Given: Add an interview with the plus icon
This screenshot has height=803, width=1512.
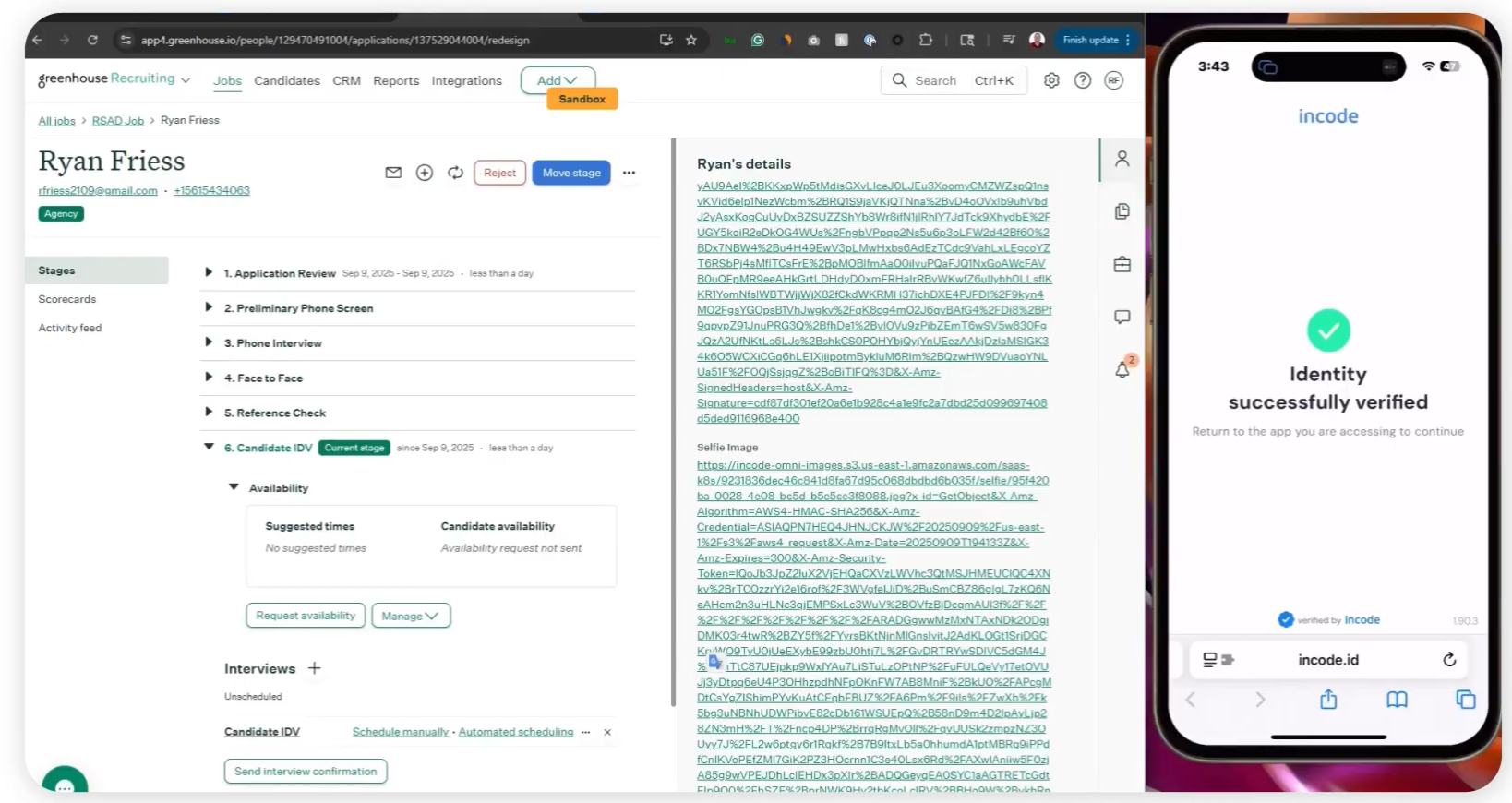Looking at the screenshot, I should (x=314, y=668).
